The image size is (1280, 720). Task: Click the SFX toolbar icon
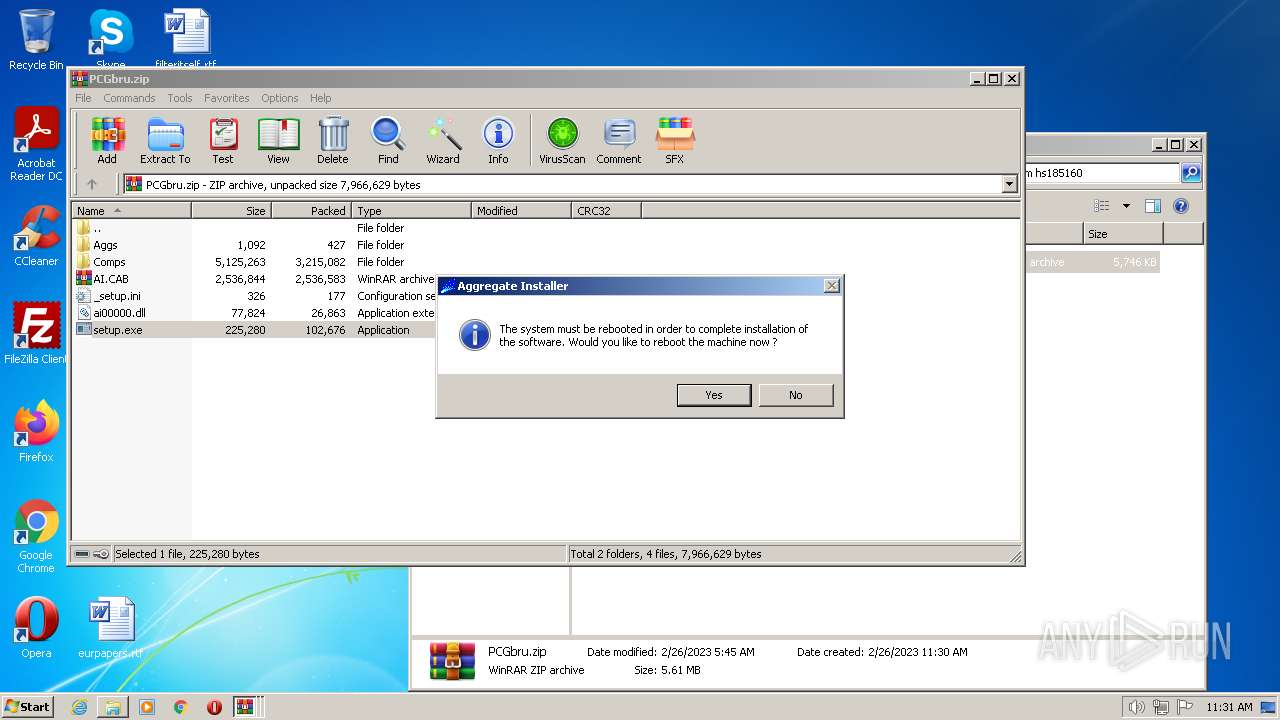click(x=675, y=140)
